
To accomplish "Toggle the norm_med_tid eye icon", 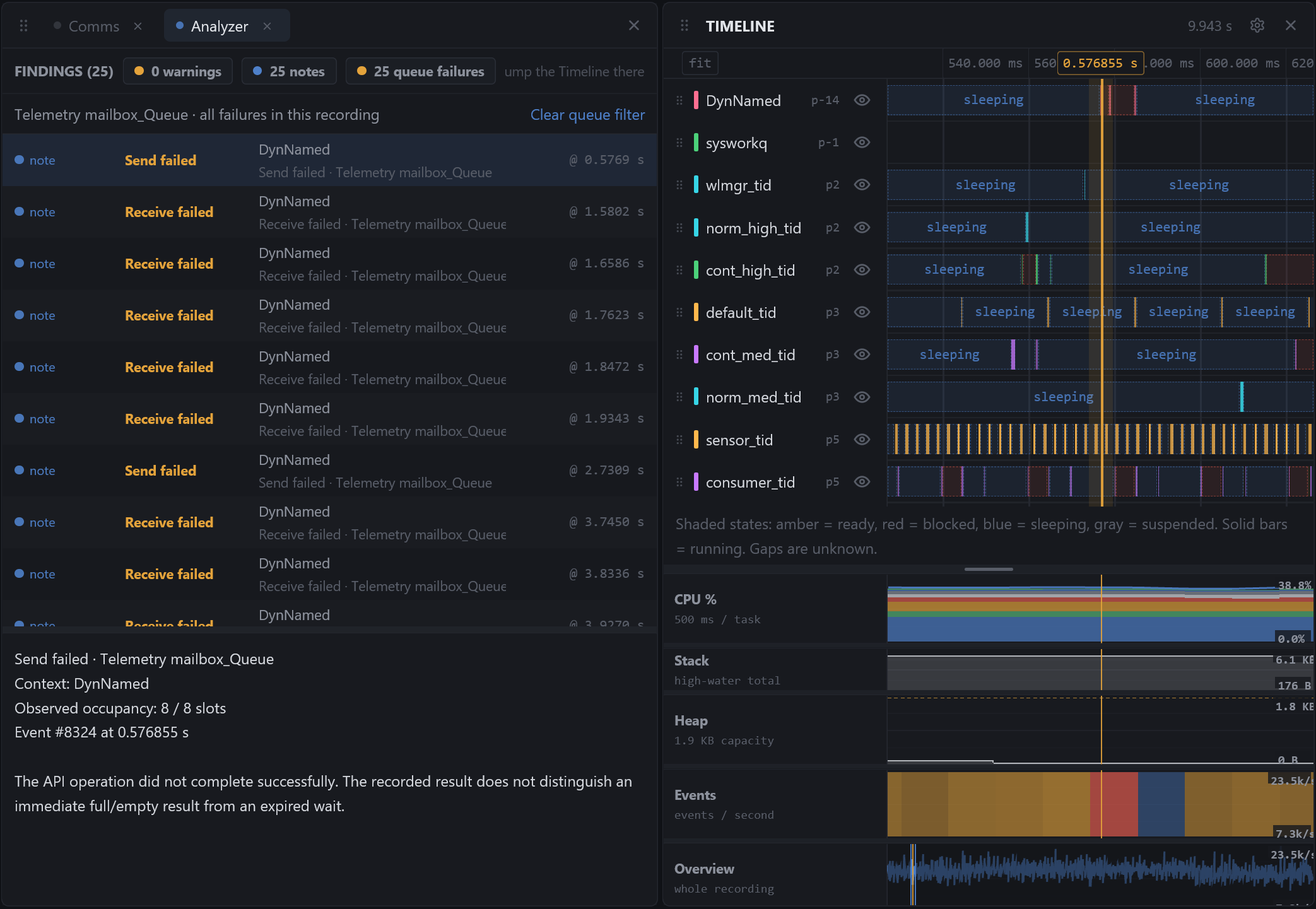I will tap(862, 397).
